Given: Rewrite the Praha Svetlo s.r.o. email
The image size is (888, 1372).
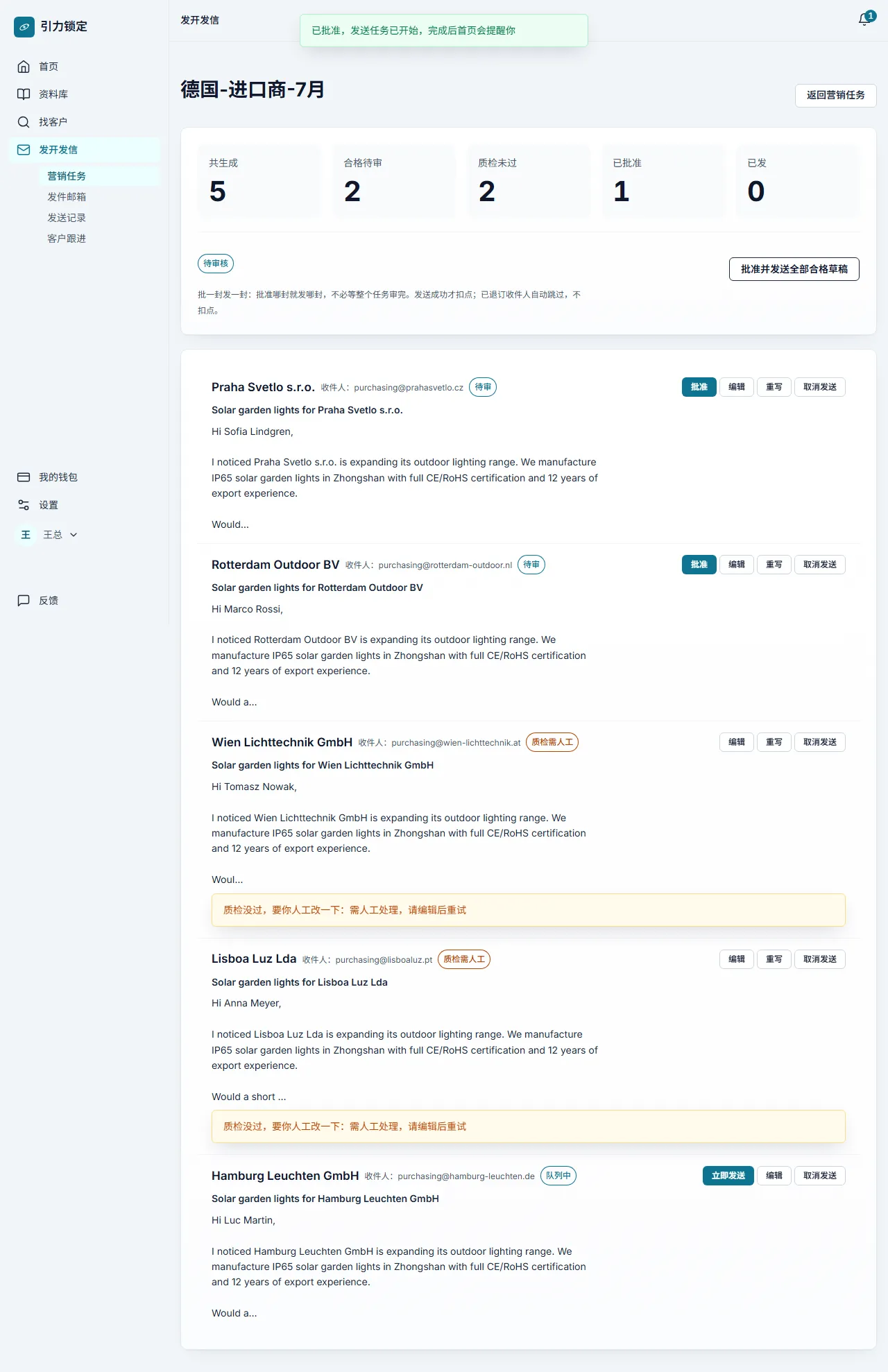Looking at the screenshot, I should tap(774, 387).
